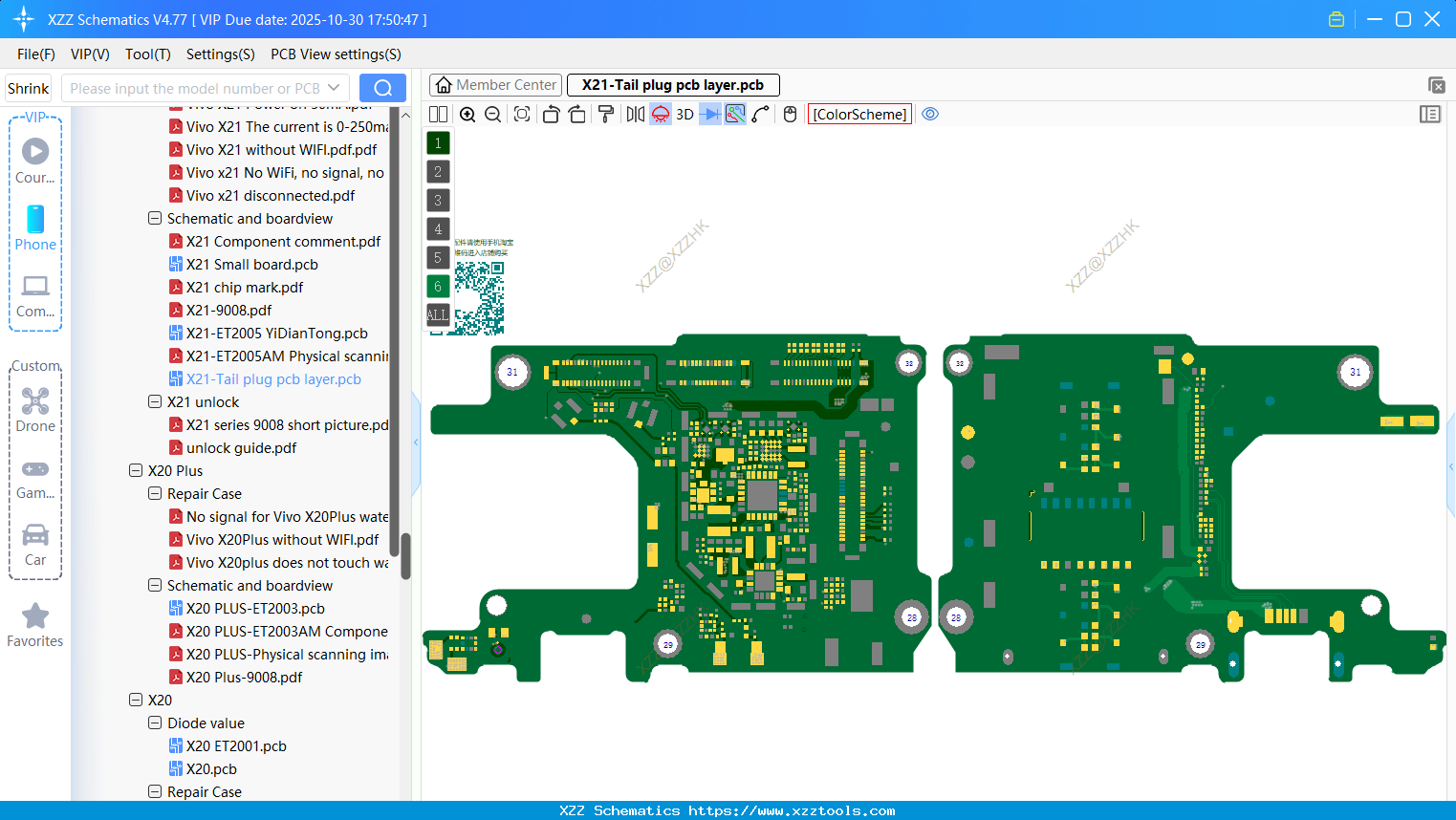This screenshot has width=1456, height=820.
Task: Toggle the split view layout icon
Action: tap(439, 115)
